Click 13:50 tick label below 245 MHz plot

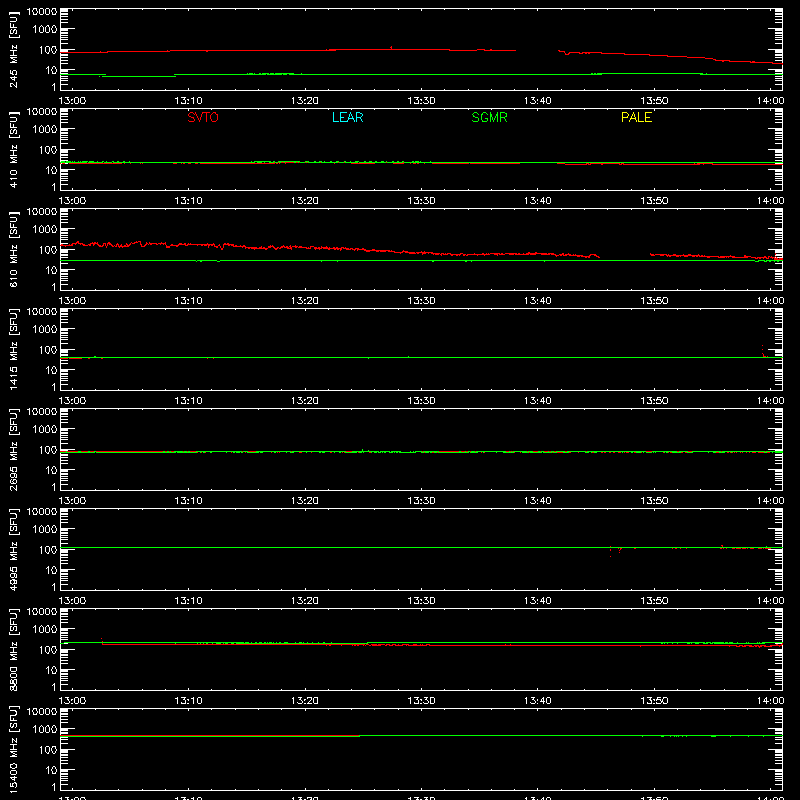click(x=654, y=101)
